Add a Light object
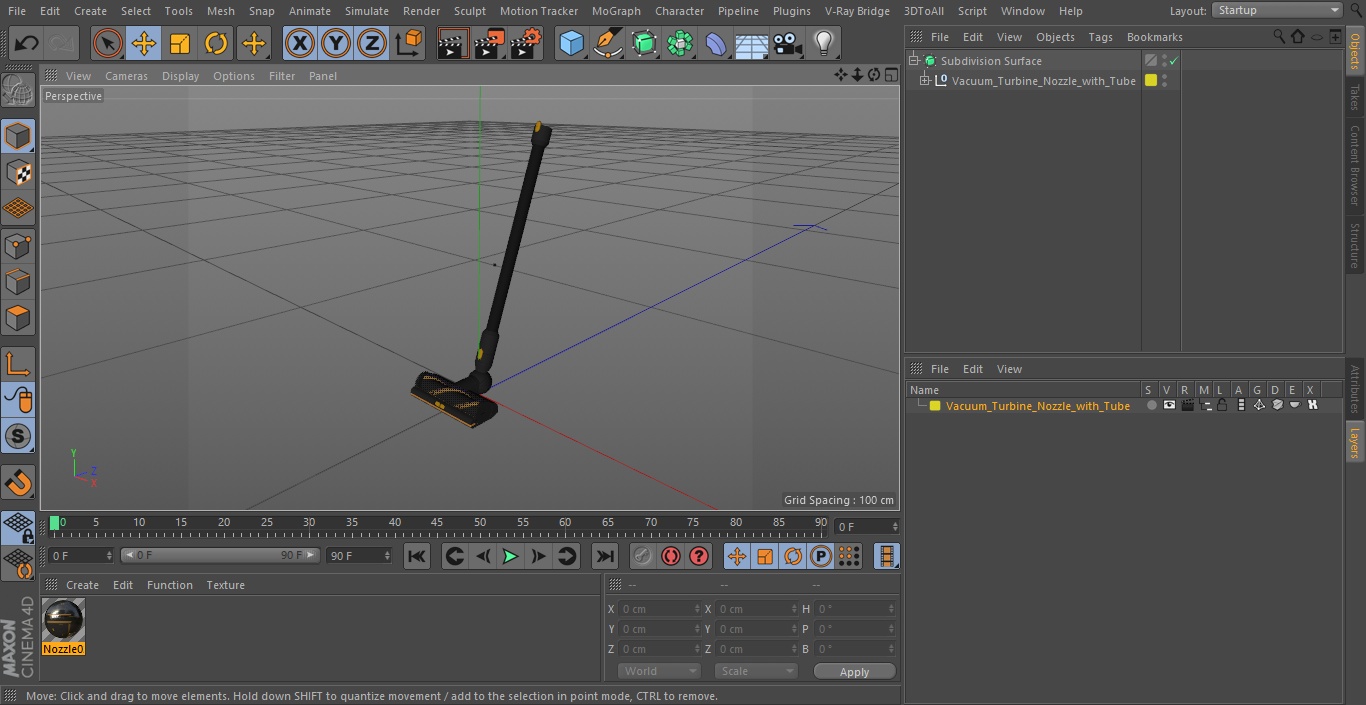1366x705 pixels. (824, 44)
